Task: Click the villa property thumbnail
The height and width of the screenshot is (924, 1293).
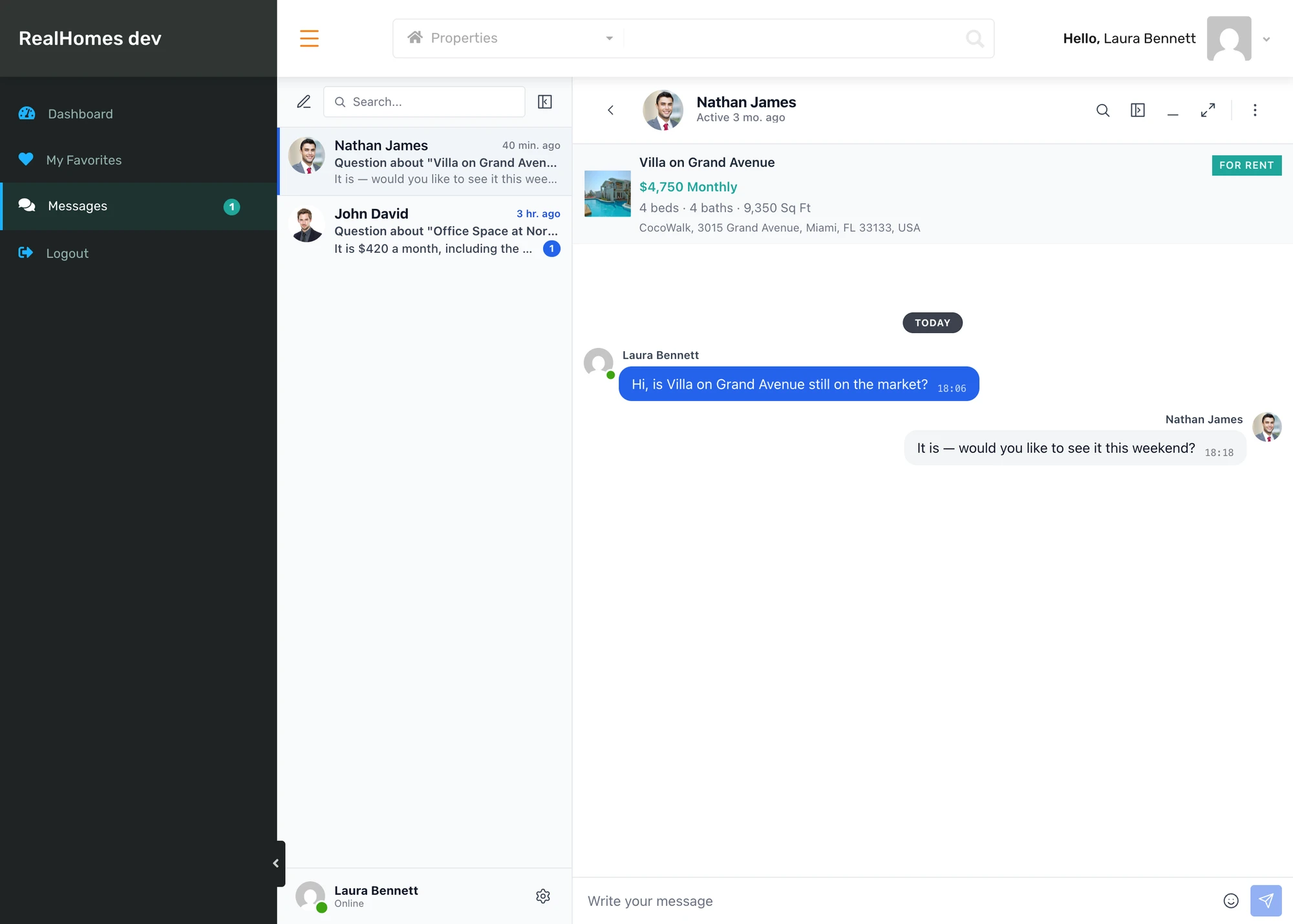Action: coord(608,193)
